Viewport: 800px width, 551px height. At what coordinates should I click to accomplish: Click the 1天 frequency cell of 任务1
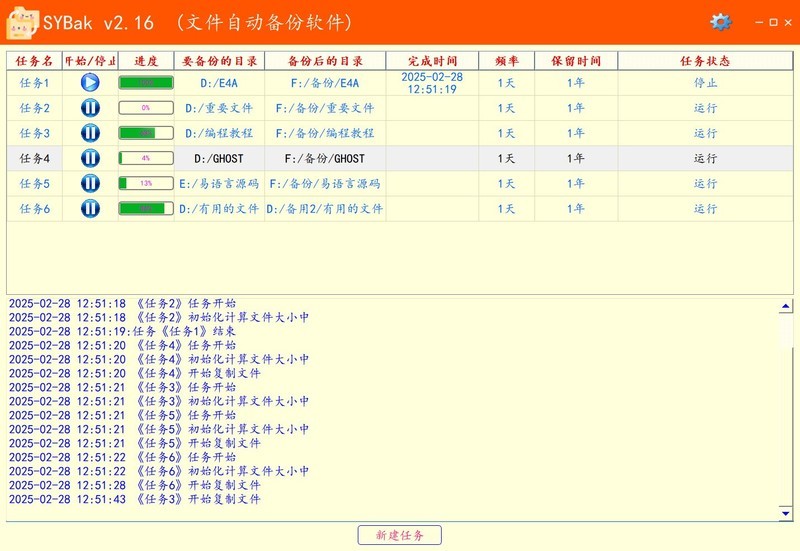click(x=507, y=83)
